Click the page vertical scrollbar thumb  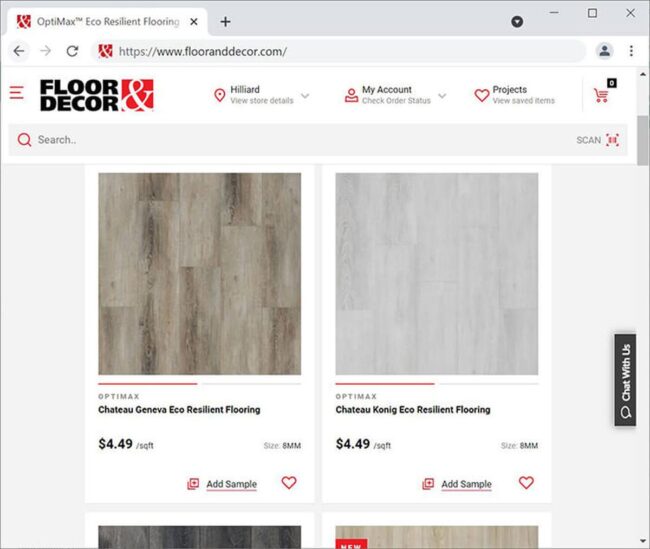[643, 141]
